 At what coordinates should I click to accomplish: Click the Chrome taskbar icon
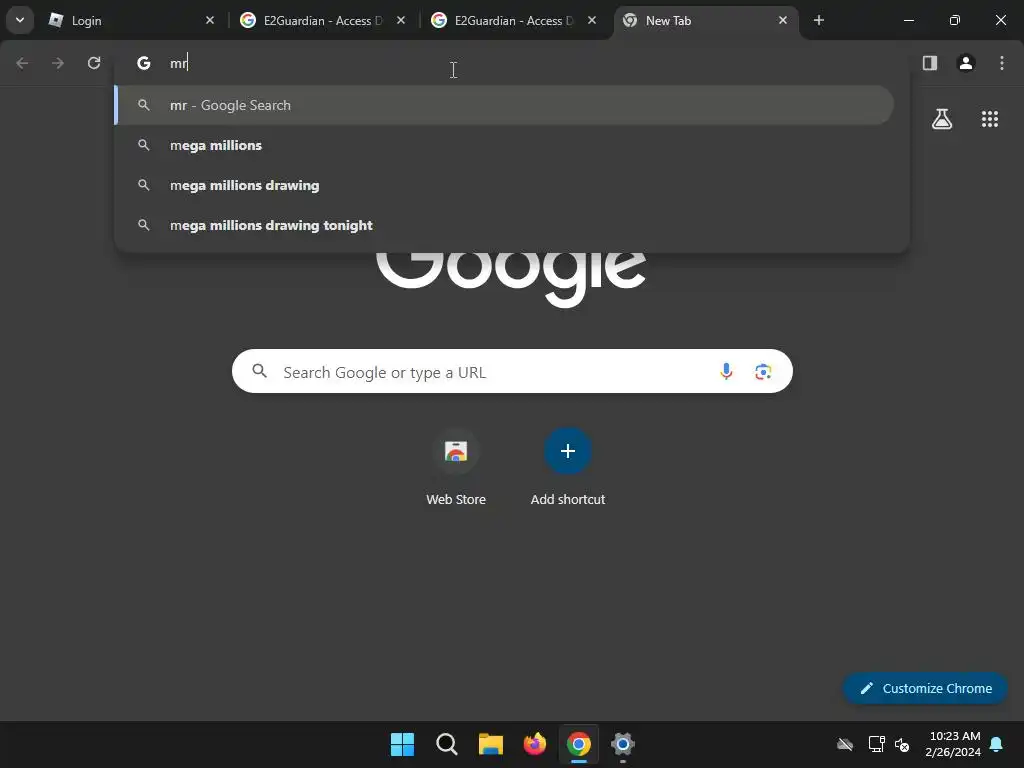pos(579,744)
